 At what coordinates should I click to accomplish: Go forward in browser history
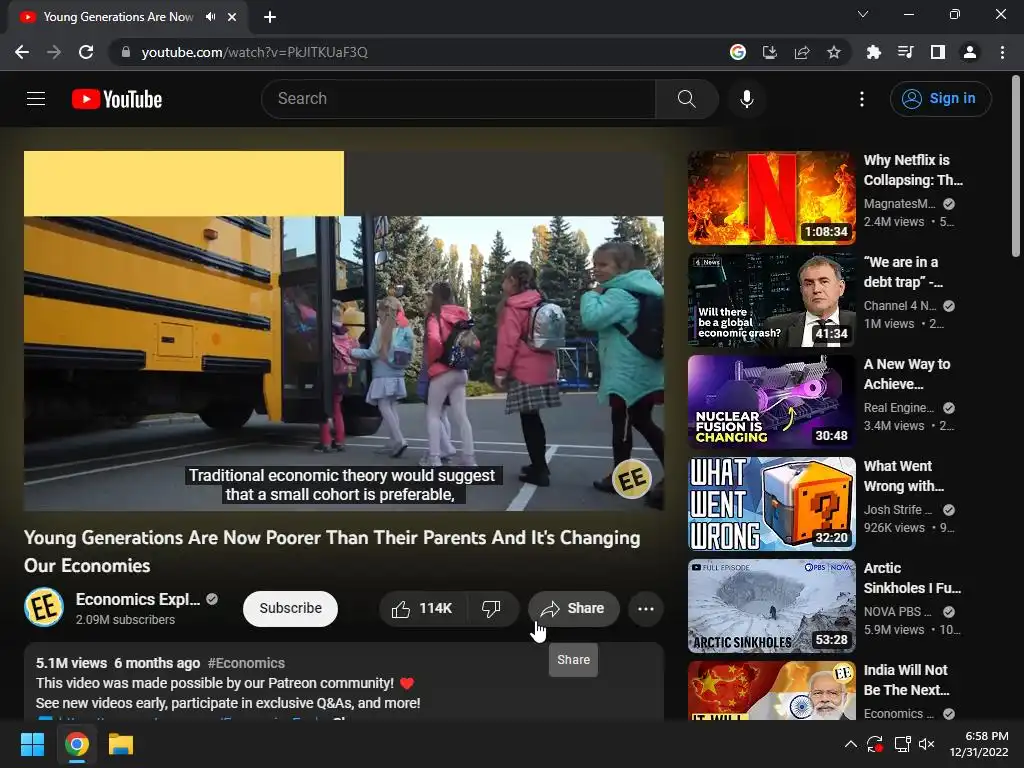54,52
